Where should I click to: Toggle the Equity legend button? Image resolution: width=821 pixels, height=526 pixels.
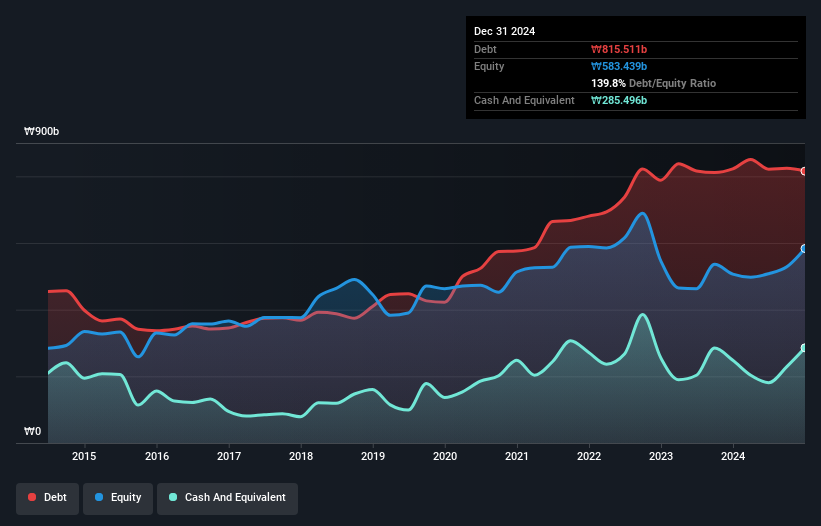coord(118,498)
